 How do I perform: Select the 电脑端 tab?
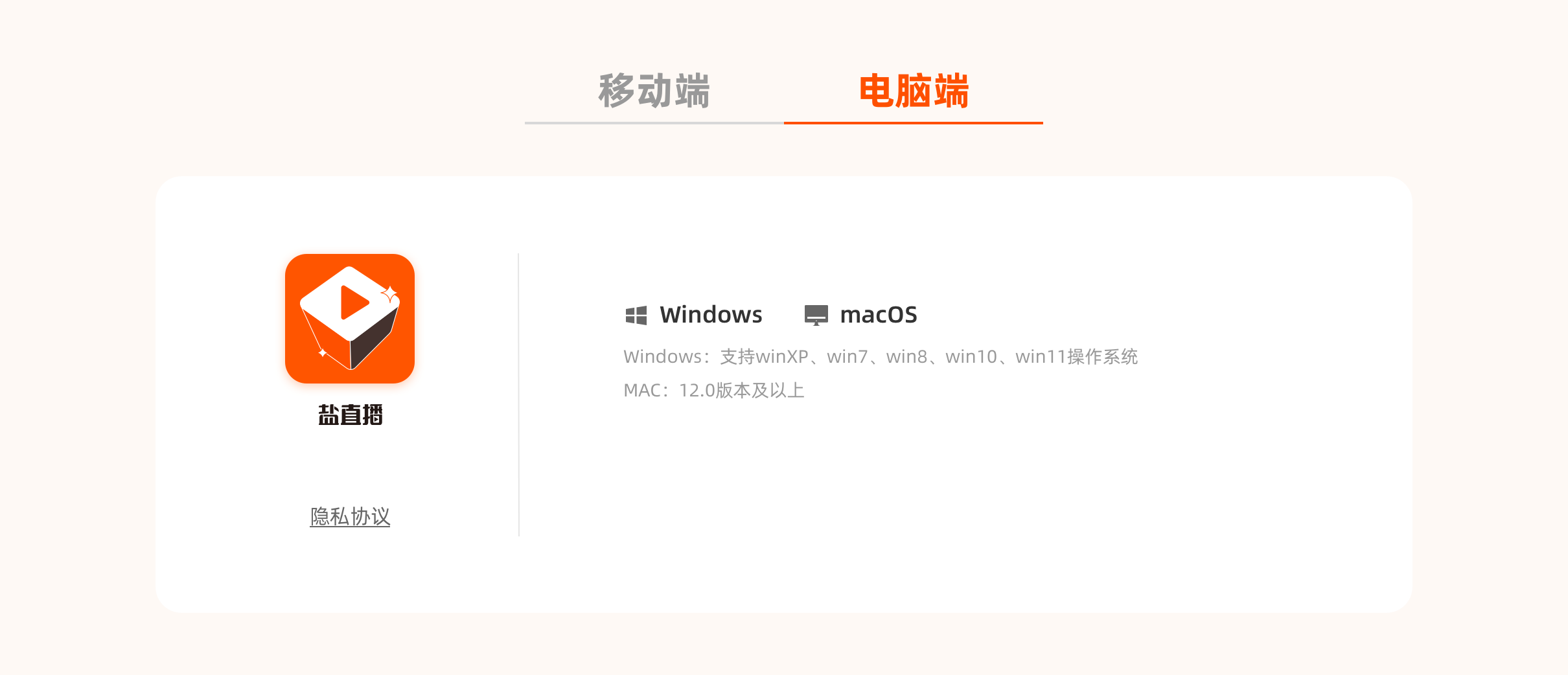pos(914,91)
